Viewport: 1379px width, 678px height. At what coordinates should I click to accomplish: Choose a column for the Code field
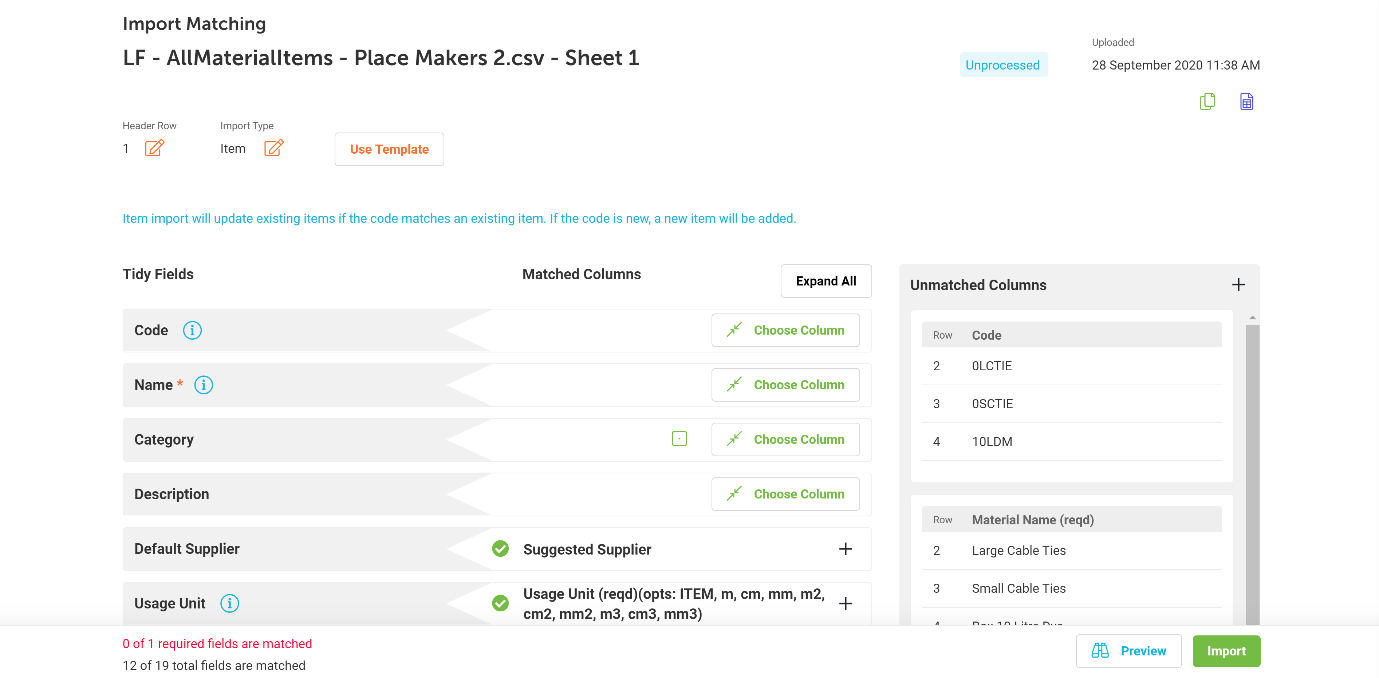pos(785,330)
